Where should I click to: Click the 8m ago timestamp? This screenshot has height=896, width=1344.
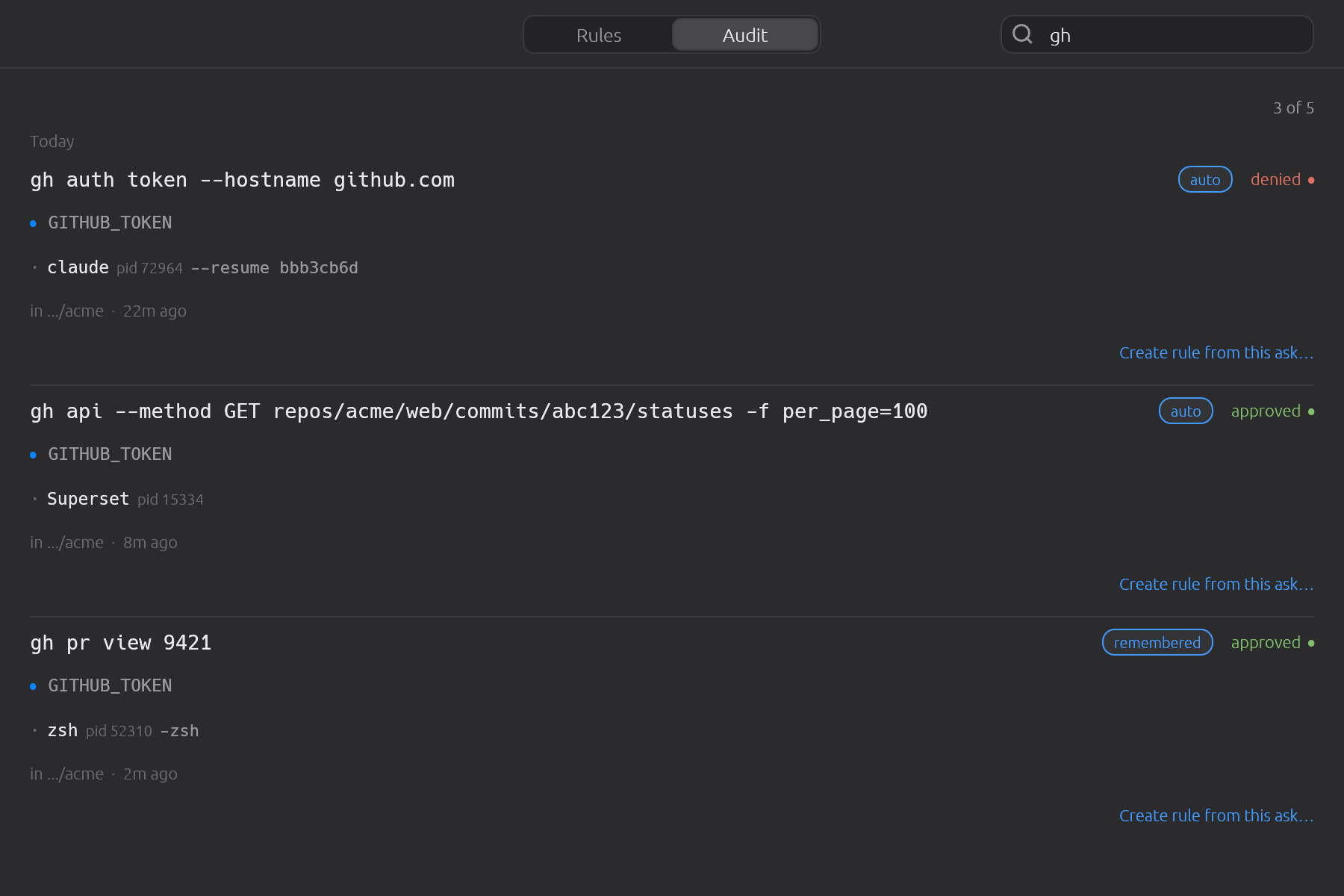pyautogui.click(x=150, y=542)
